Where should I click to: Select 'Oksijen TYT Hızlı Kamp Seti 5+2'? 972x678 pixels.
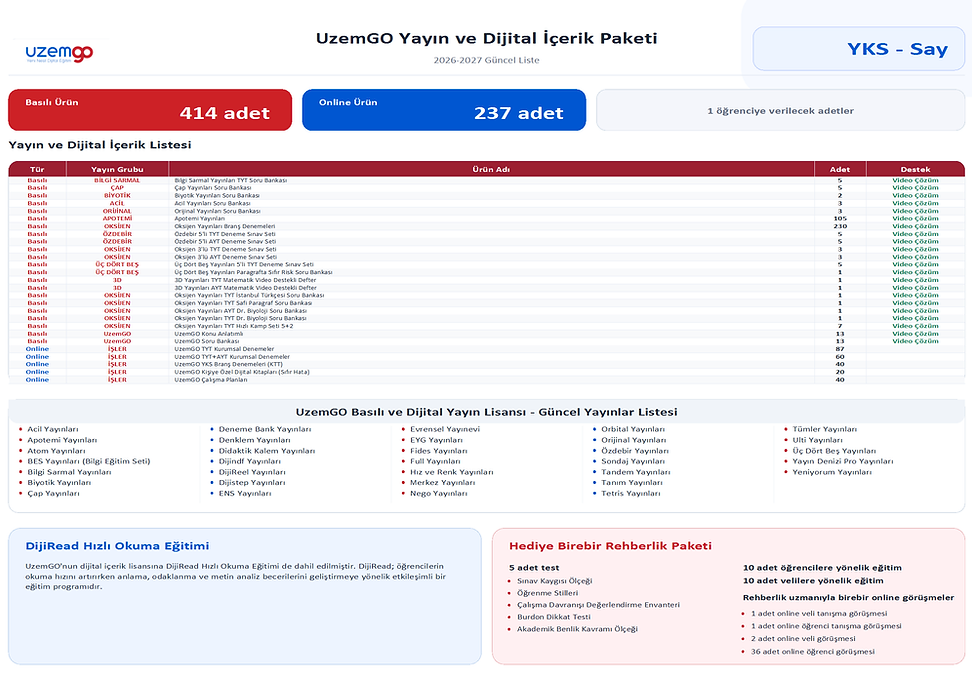(x=487, y=326)
